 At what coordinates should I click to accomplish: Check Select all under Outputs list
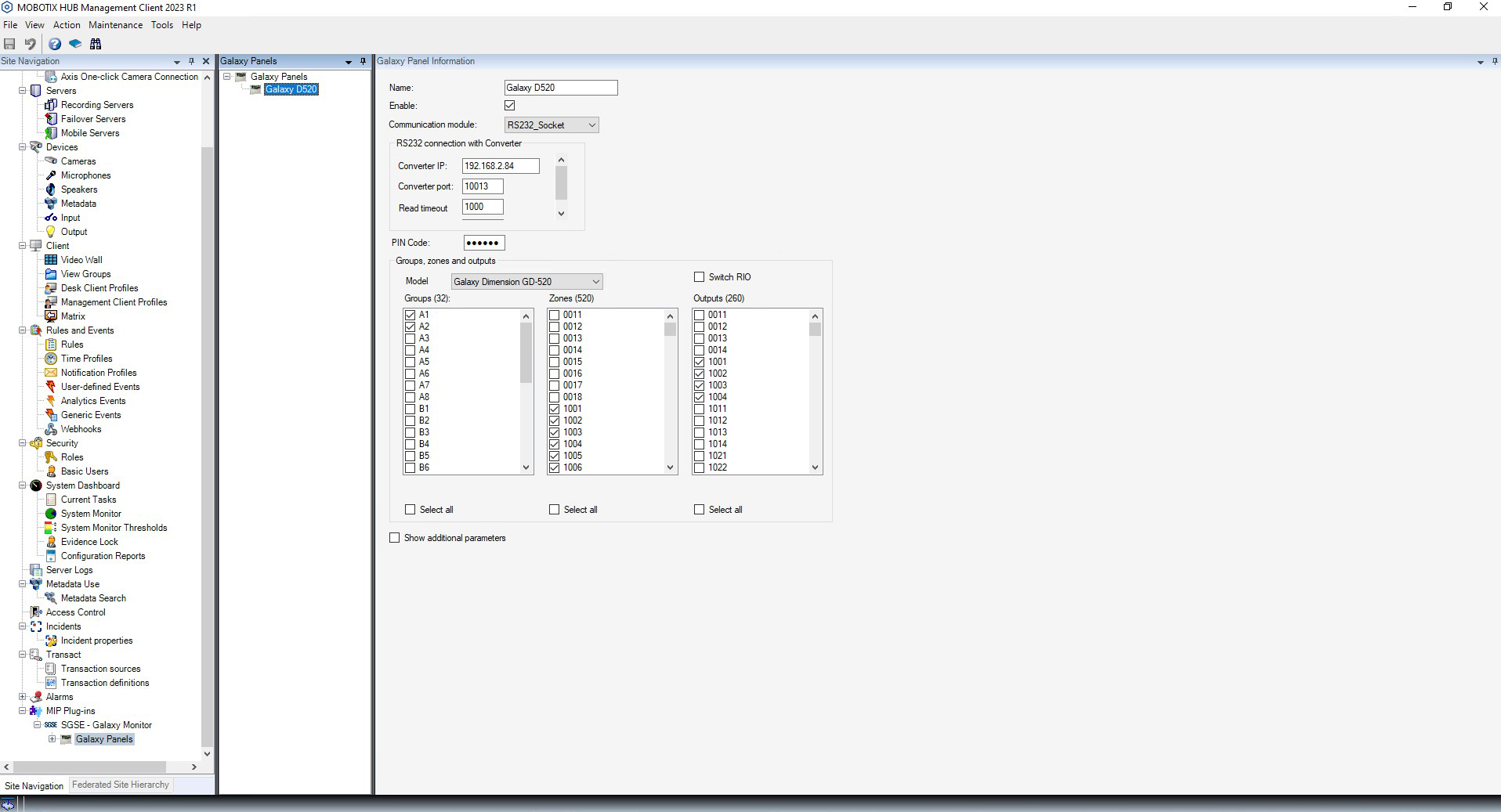(700, 510)
